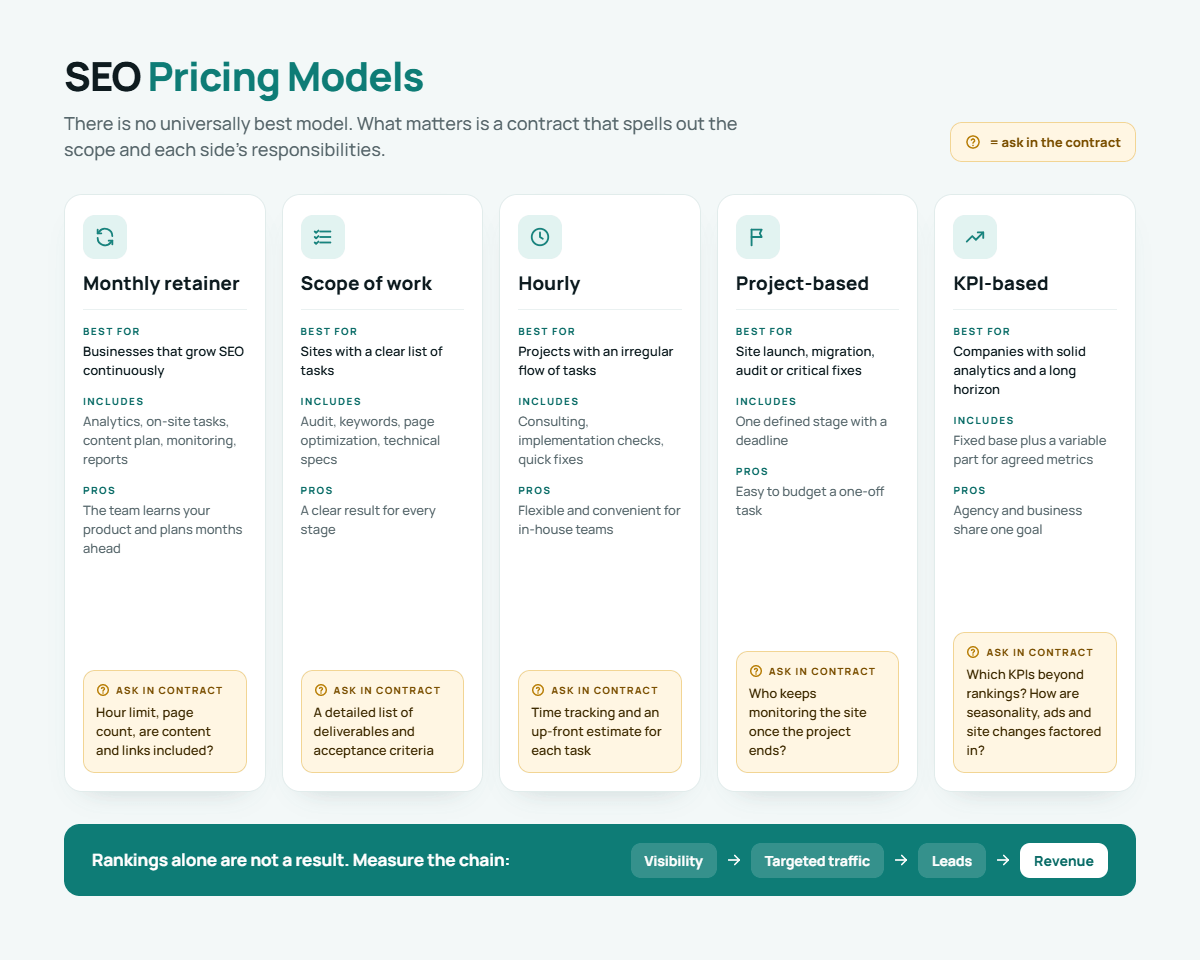
Task: Click the BEST FOR label in the Hourly card
Action: point(547,331)
